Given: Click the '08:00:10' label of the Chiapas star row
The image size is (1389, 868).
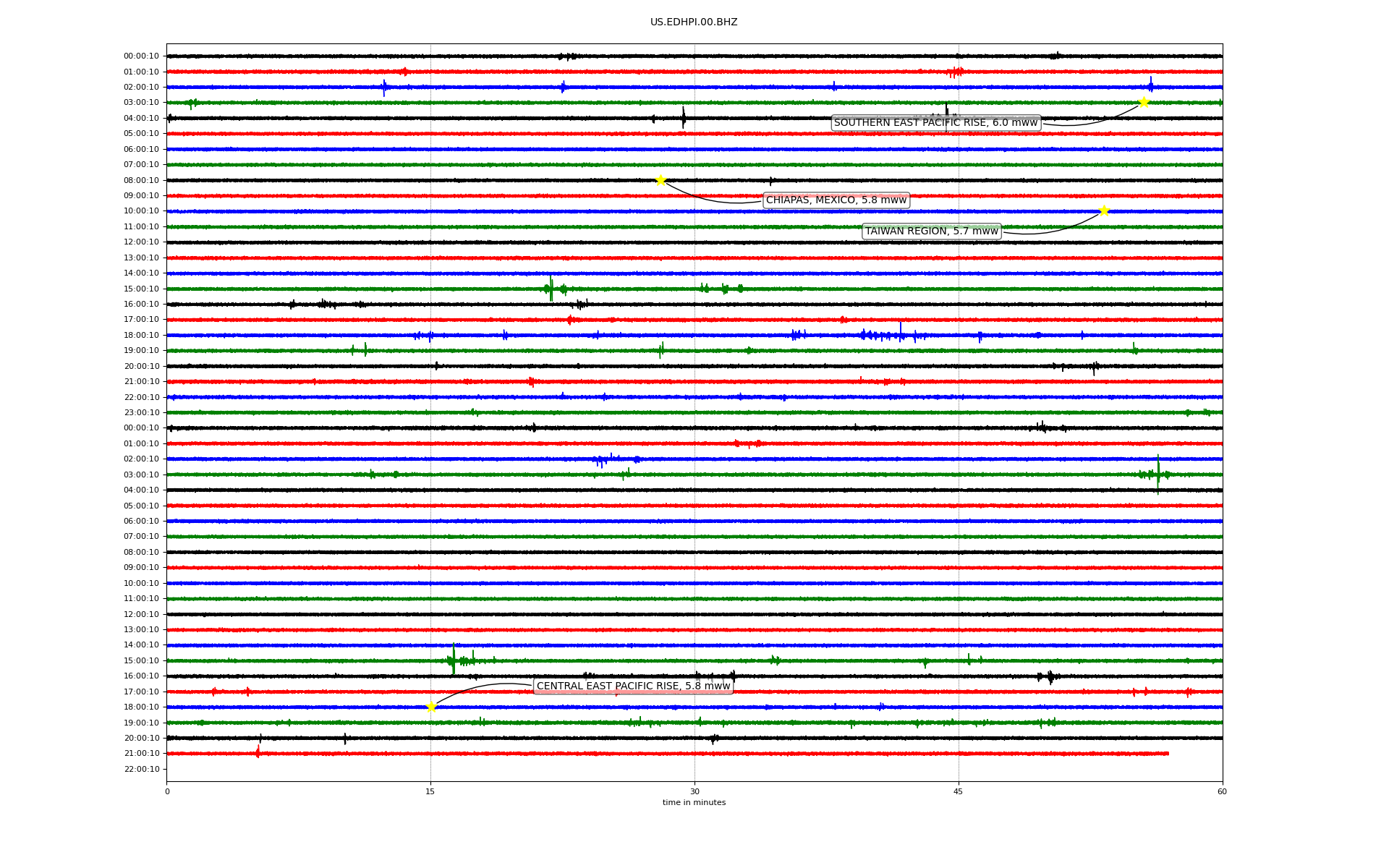Looking at the screenshot, I should [142, 180].
